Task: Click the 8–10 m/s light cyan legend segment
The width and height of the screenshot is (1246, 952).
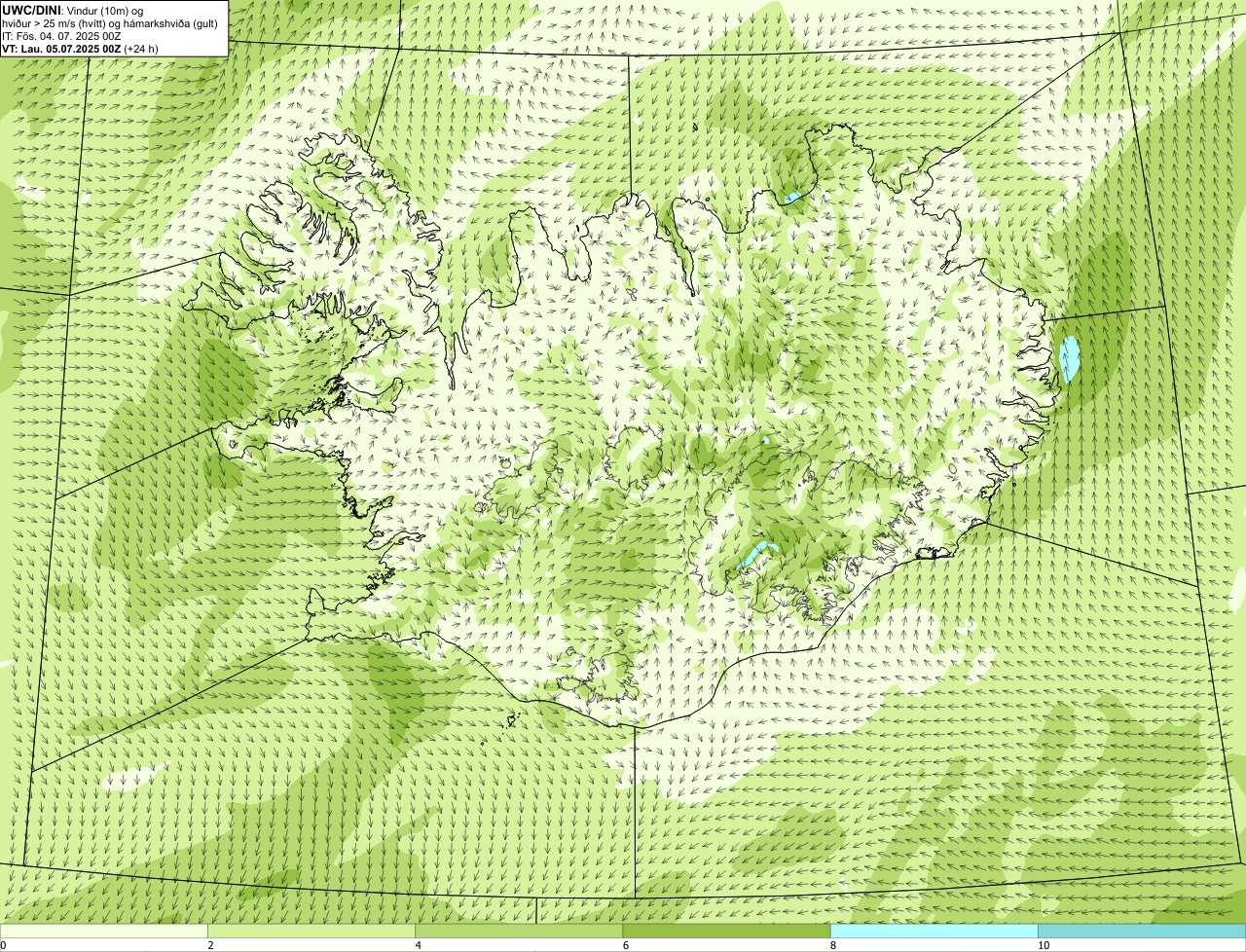Action: click(934, 932)
